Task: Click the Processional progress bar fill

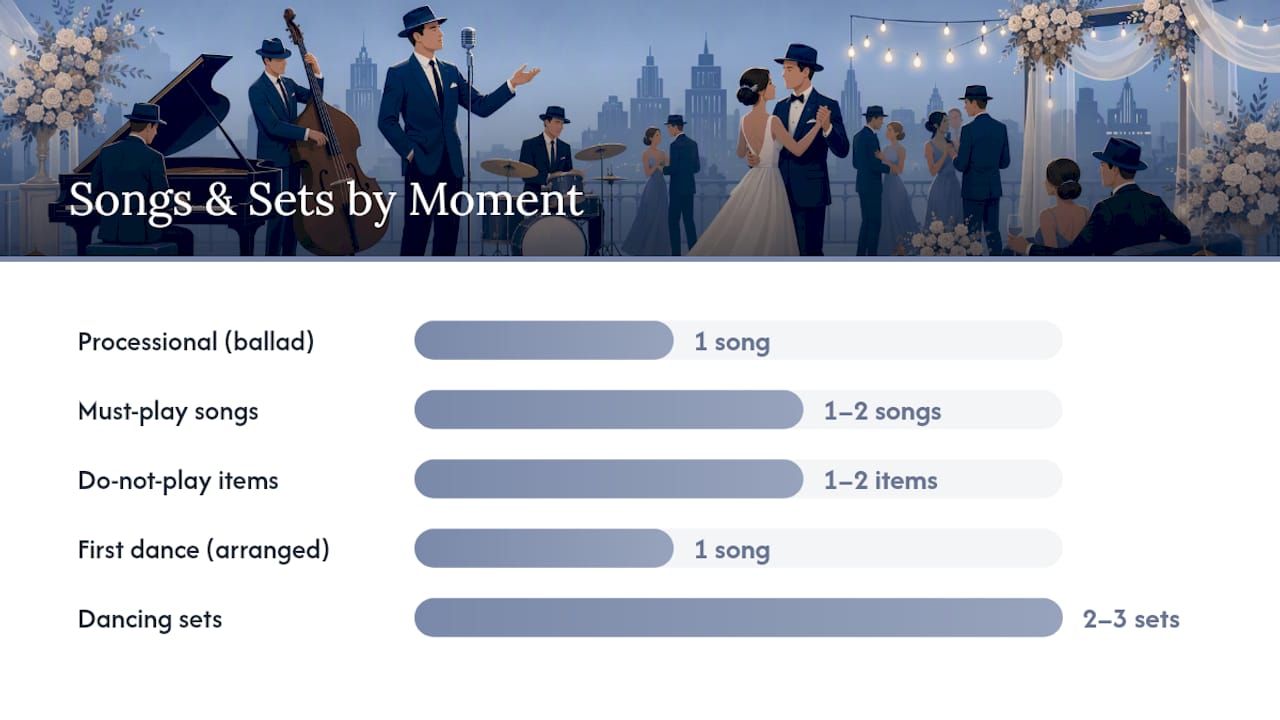Action: coord(544,340)
